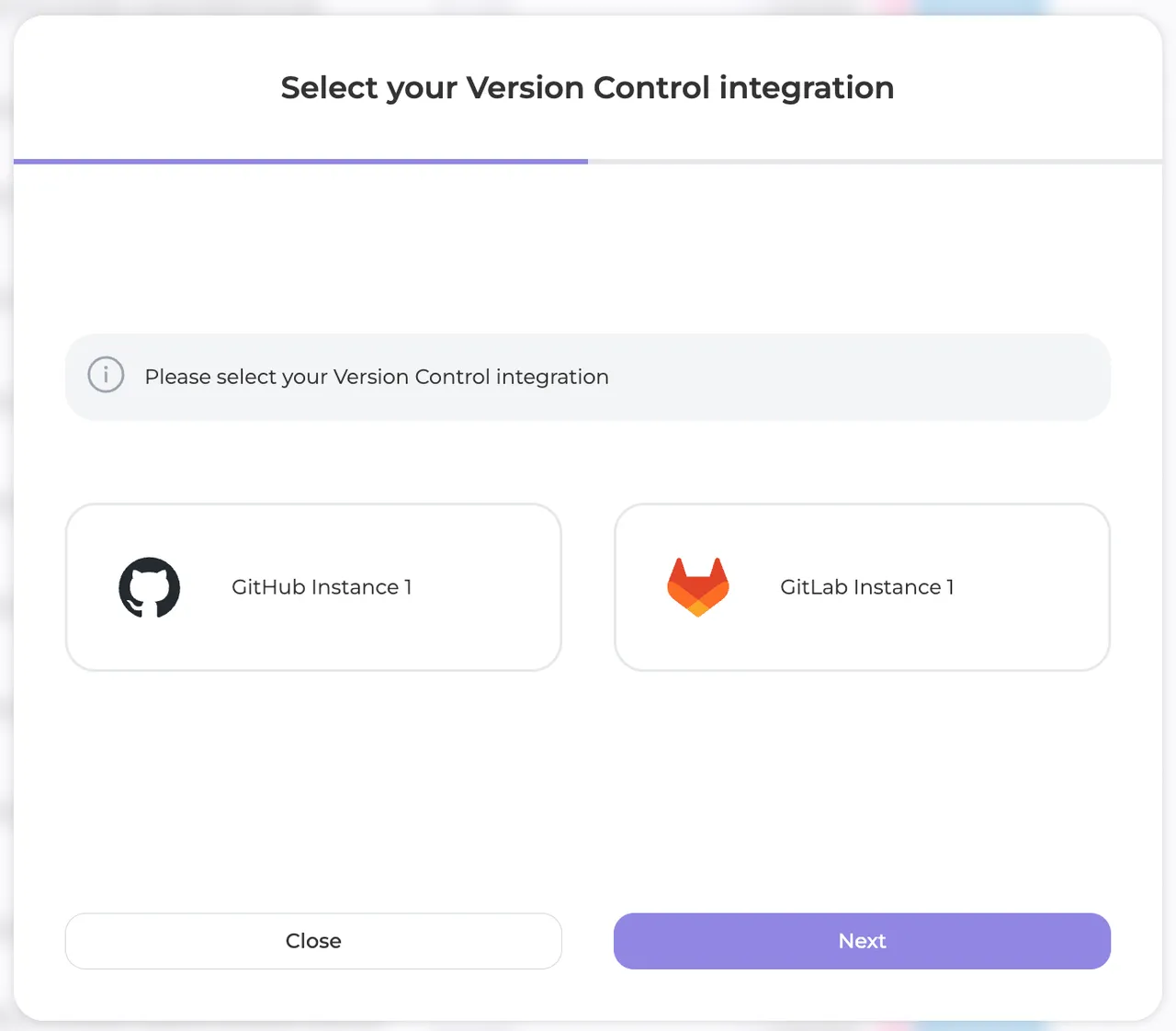
Task: Click the gray unfilled progress bar segment
Action: coord(875,162)
